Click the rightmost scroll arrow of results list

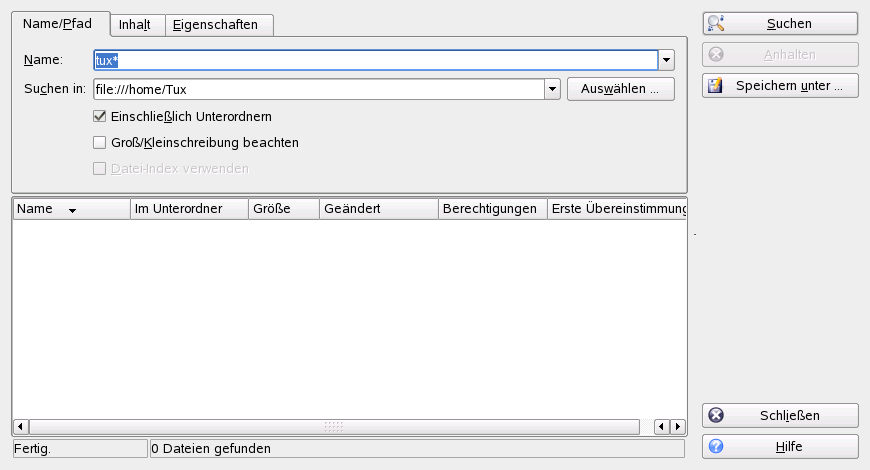point(677,427)
